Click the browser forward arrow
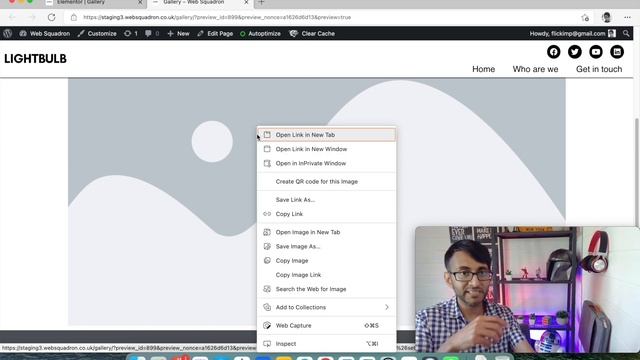 [x=32, y=17]
